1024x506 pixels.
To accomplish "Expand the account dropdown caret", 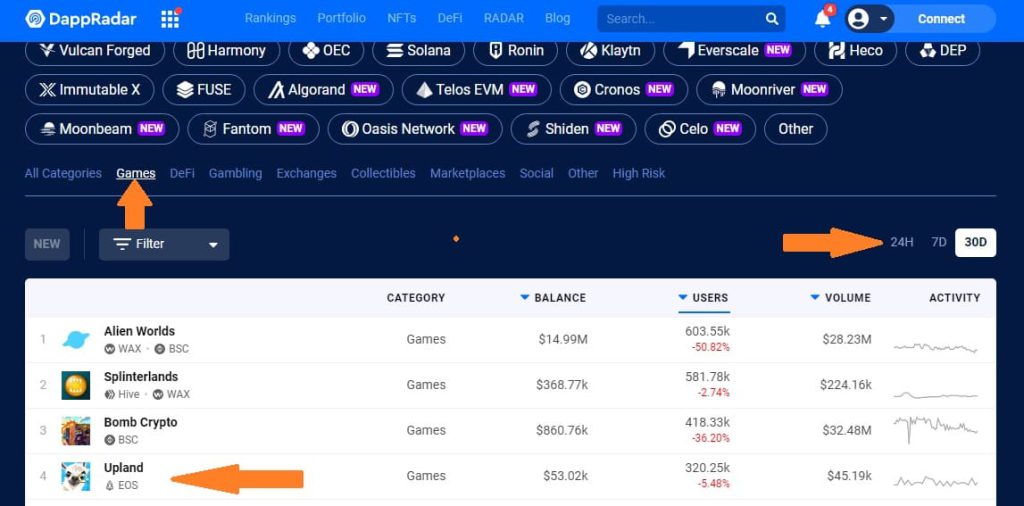I will [884, 19].
